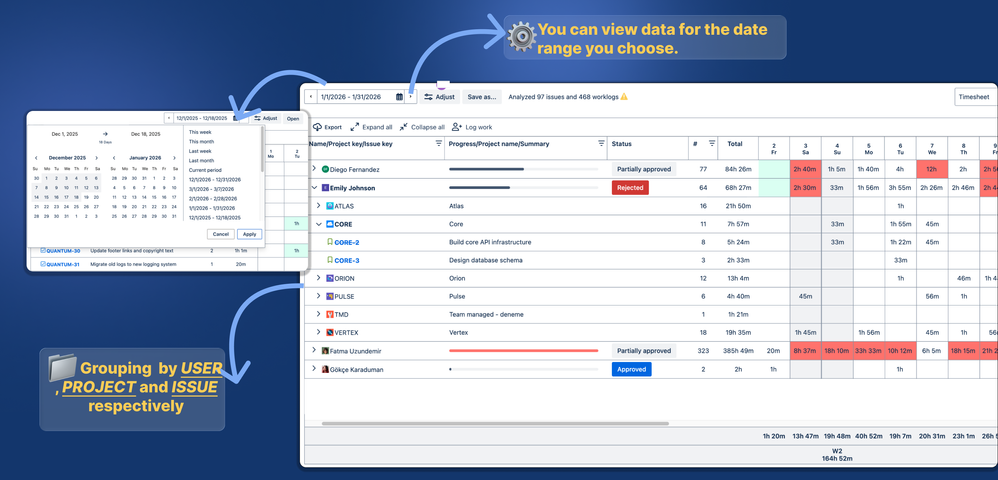Image resolution: width=998 pixels, height=480 pixels.
Task: Open the filter icon in the Progress/Summary column
Action: point(601,144)
